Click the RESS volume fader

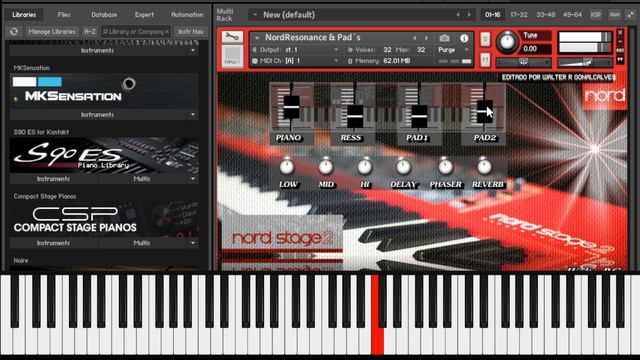[x=355, y=116]
